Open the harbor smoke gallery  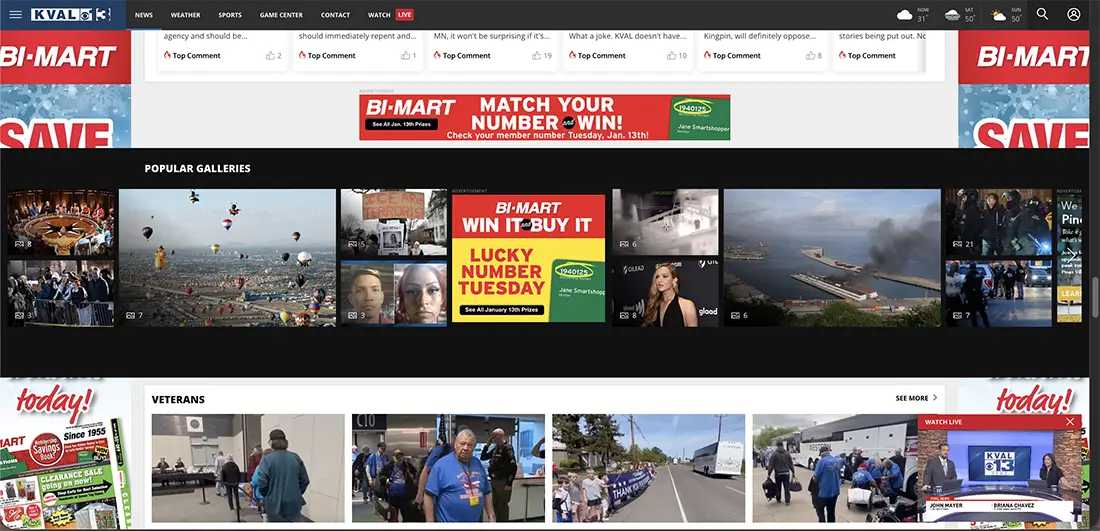(832, 257)
